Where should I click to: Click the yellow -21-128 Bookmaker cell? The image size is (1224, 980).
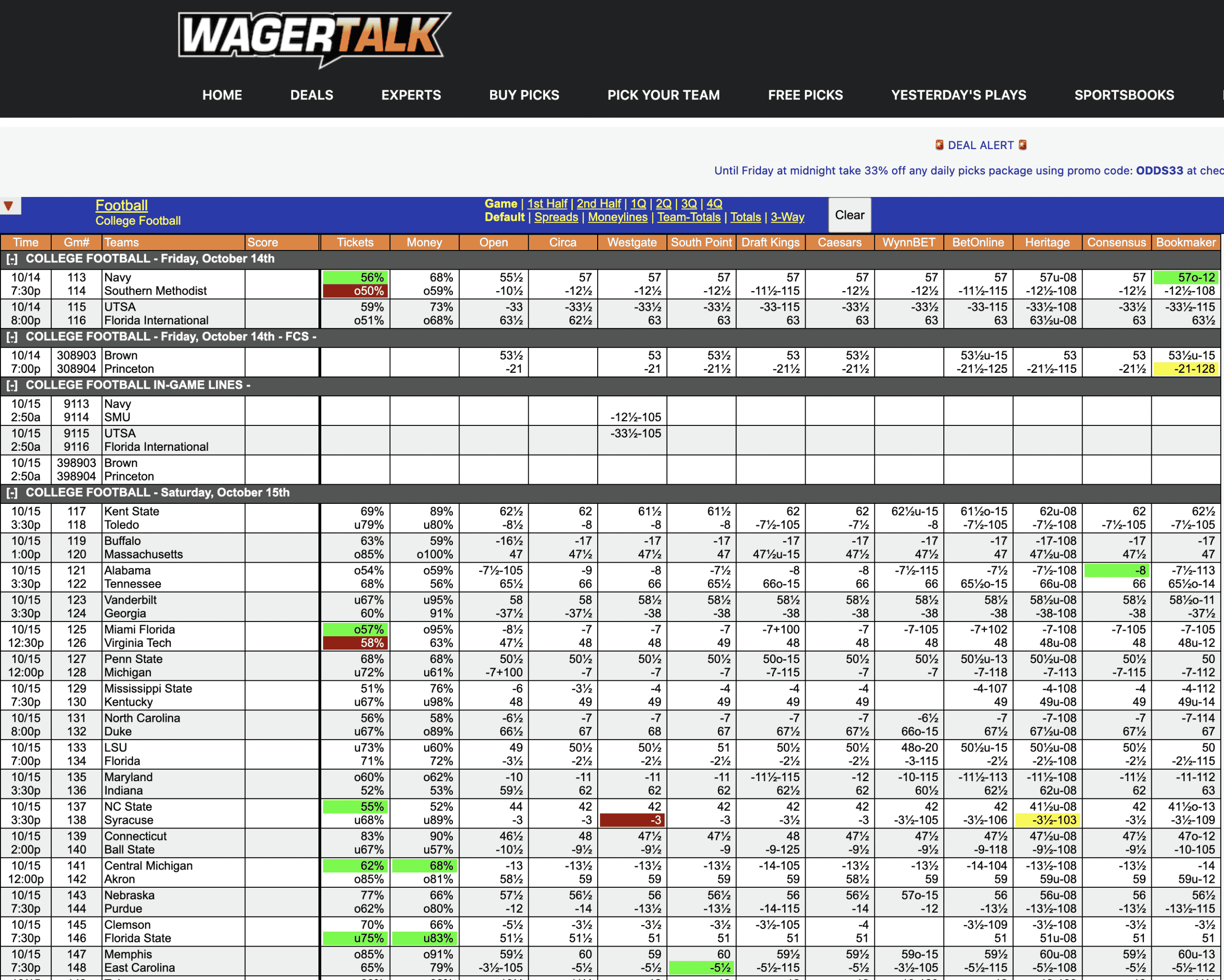click(1186, 369)
